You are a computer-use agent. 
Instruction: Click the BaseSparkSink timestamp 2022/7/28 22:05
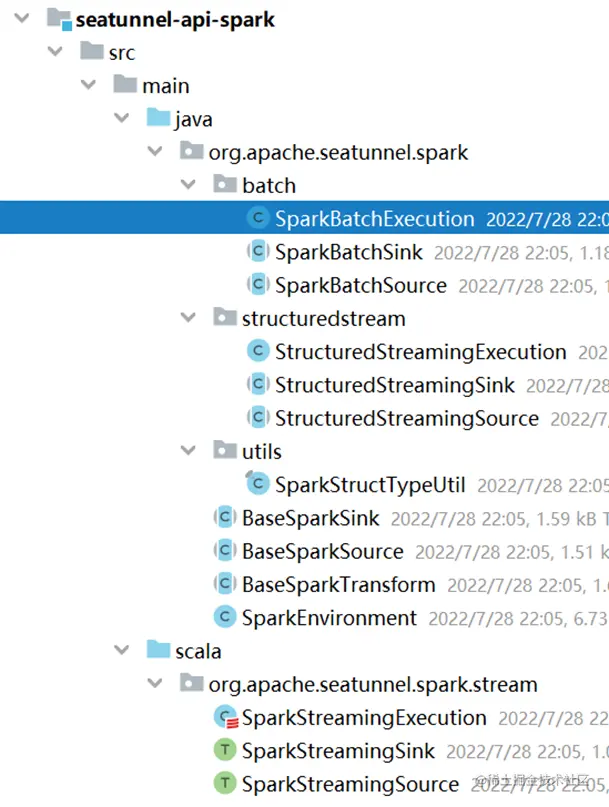click(x=460, y=519)
